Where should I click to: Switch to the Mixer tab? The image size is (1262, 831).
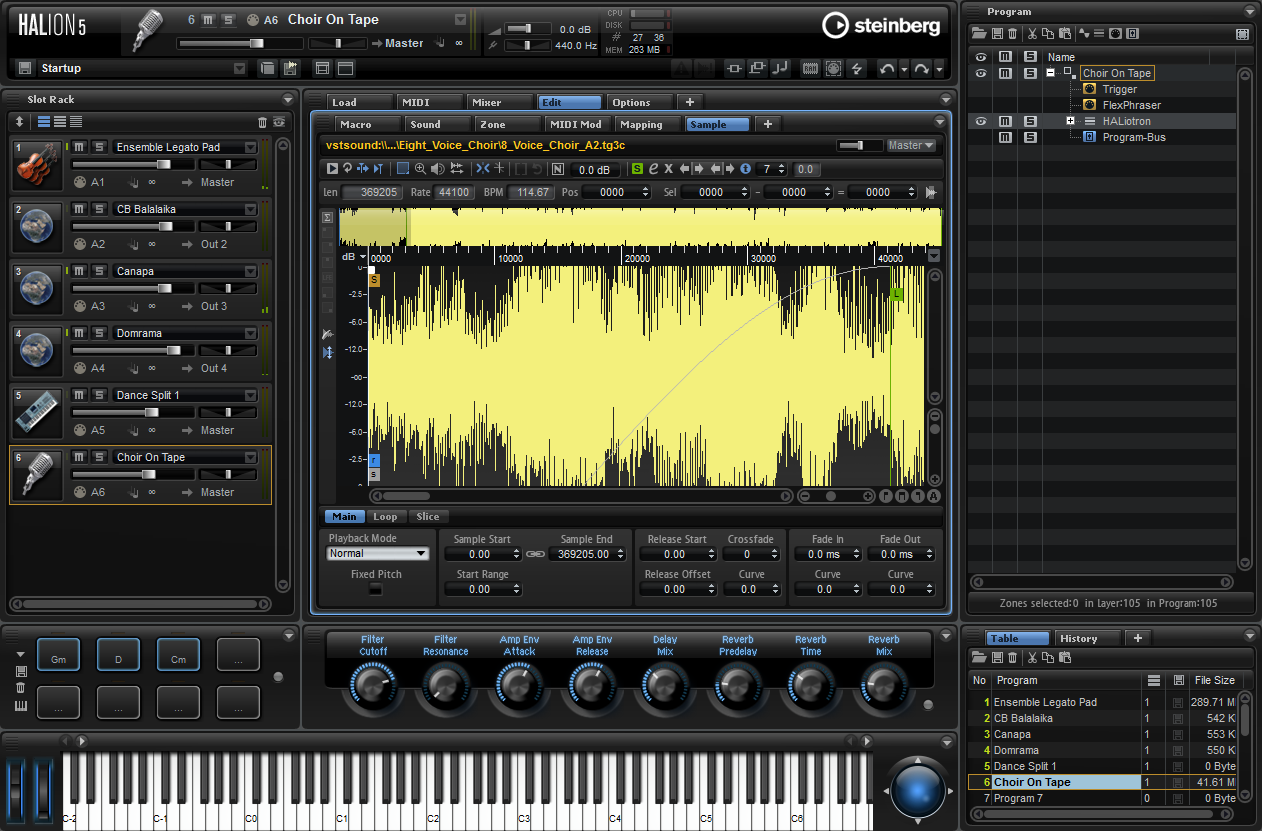500,102
